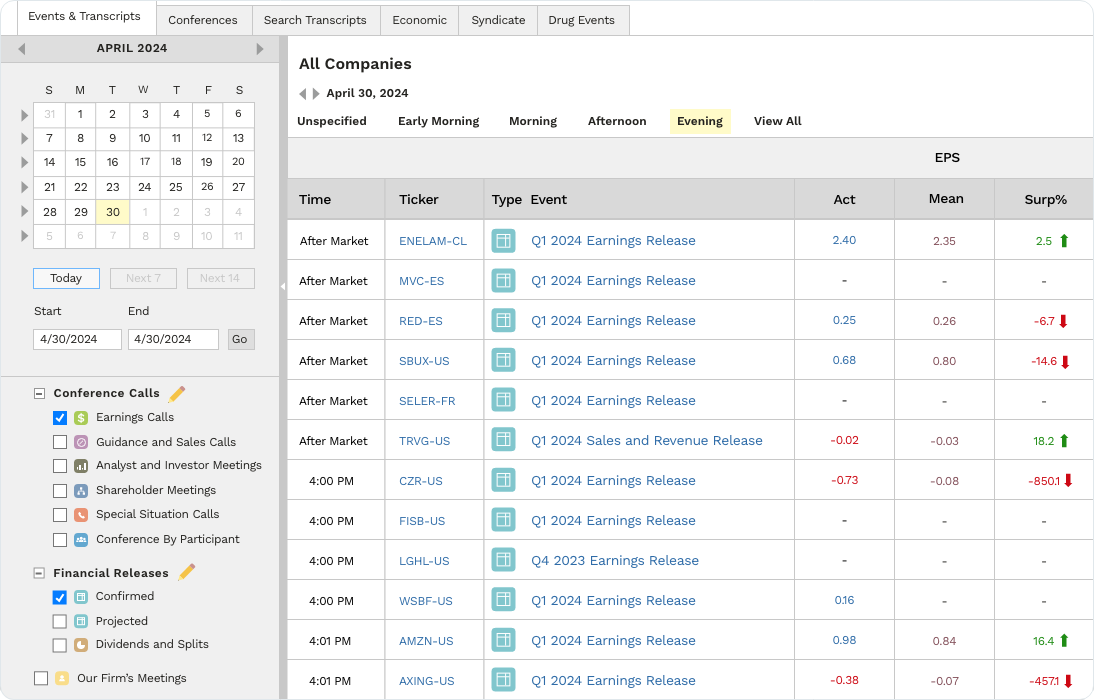Enable Analyst and Investor Meetings checkbox
1094x700 pixels.
pyautogui.click(x=60, y=466)
